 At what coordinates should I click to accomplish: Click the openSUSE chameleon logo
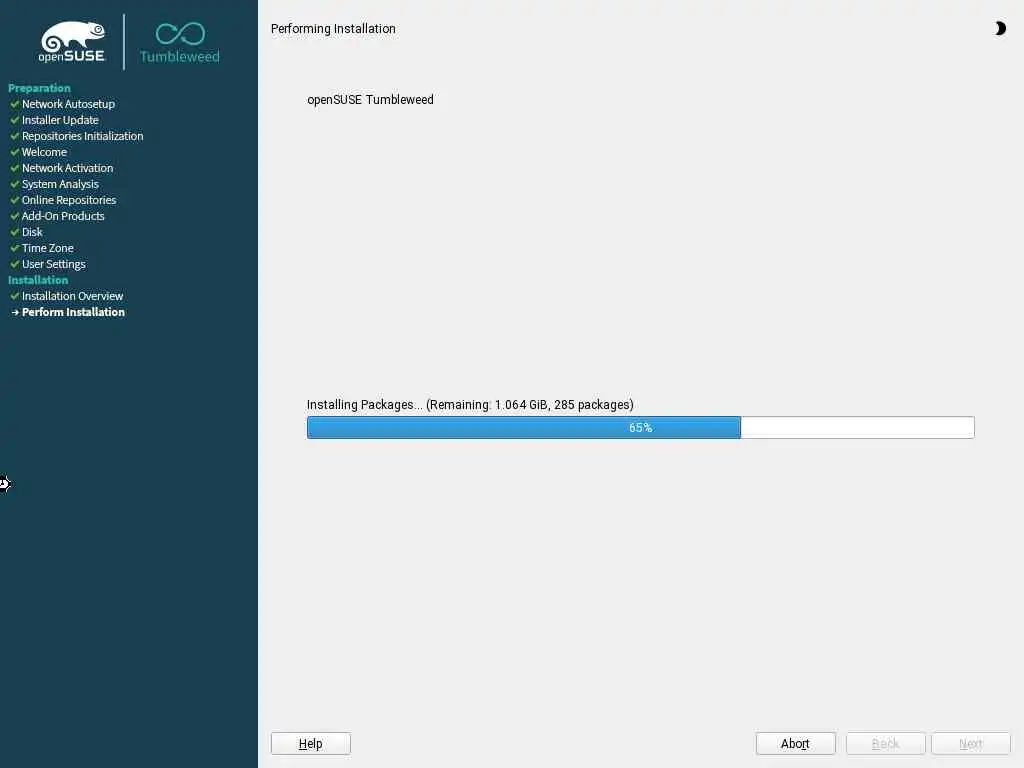pyautogui.click(x=72, y=42)
